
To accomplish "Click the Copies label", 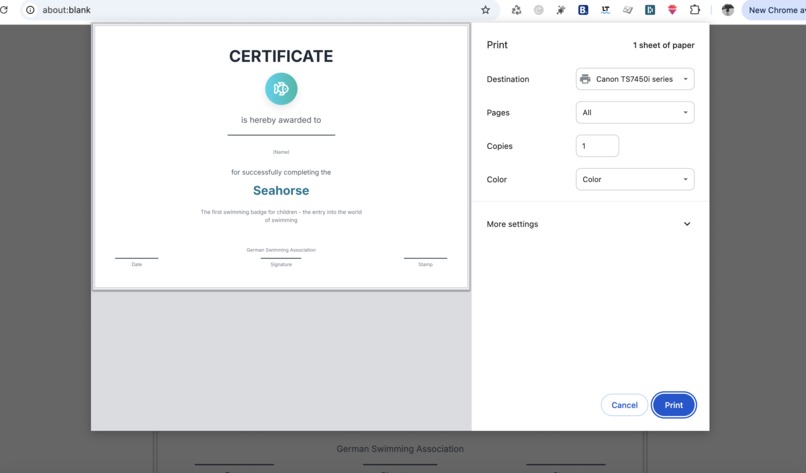I will pos(500,146).
